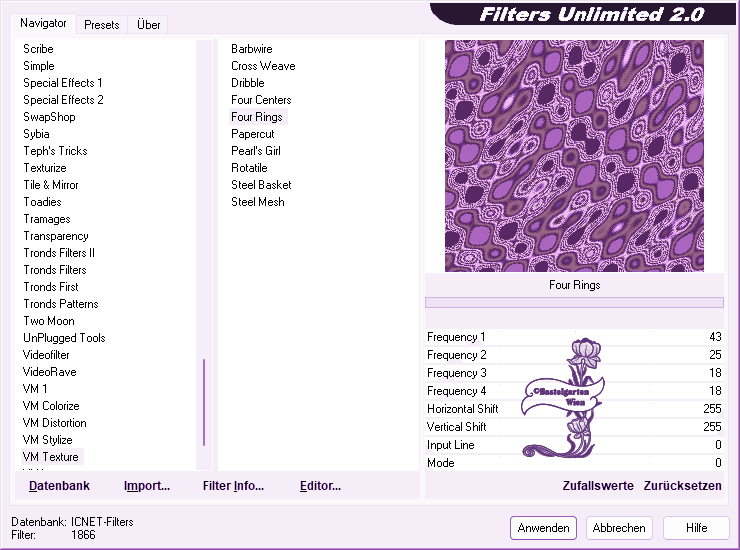Select Cross Weave filter
This screenshot has height=550, width=740.
(x=263, y=66)
